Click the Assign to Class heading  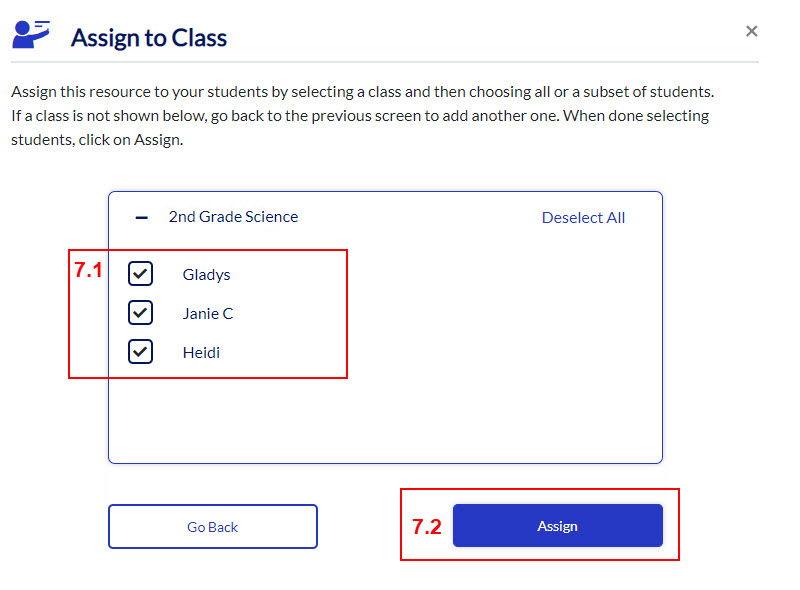point(149,39)
